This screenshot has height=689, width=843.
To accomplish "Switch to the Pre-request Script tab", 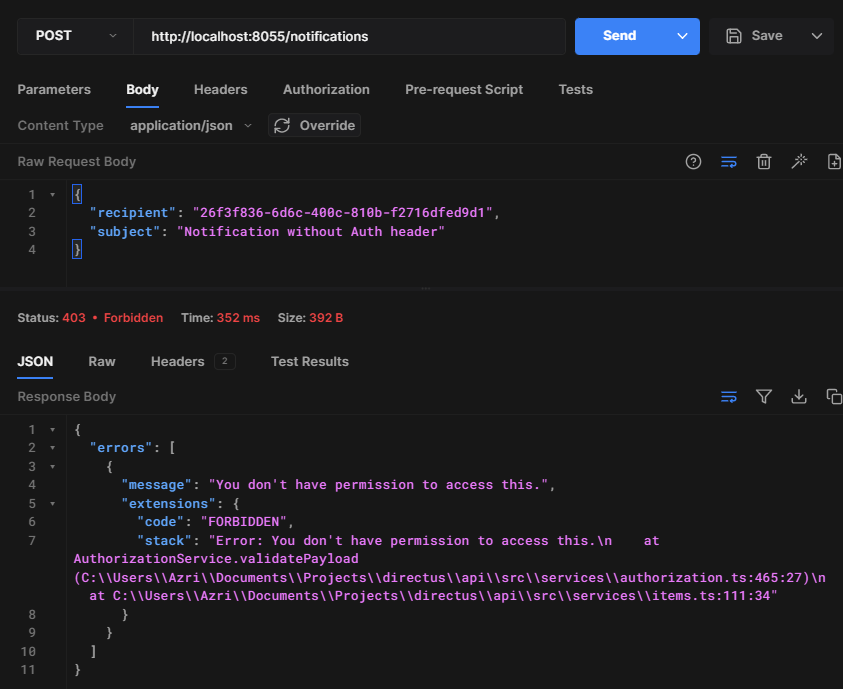I will (x=464, y=89).
